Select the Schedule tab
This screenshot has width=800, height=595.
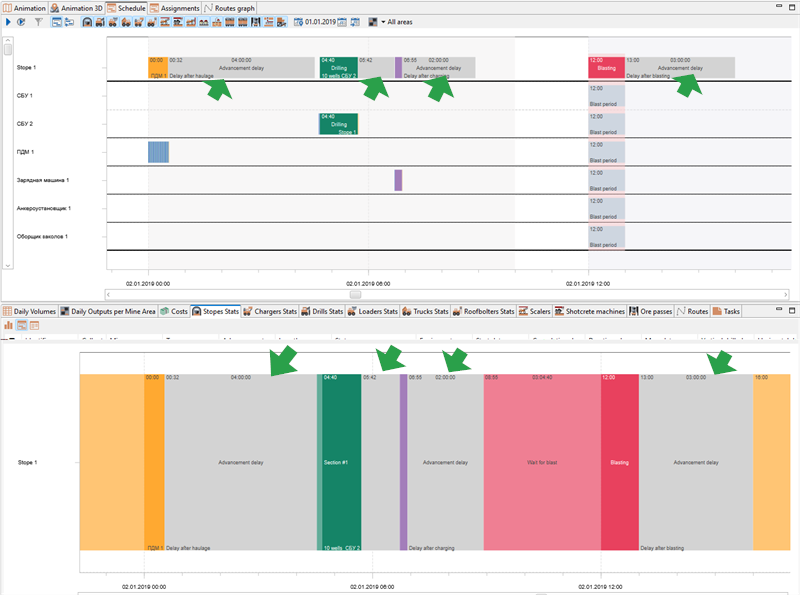(x=127, y=8)
